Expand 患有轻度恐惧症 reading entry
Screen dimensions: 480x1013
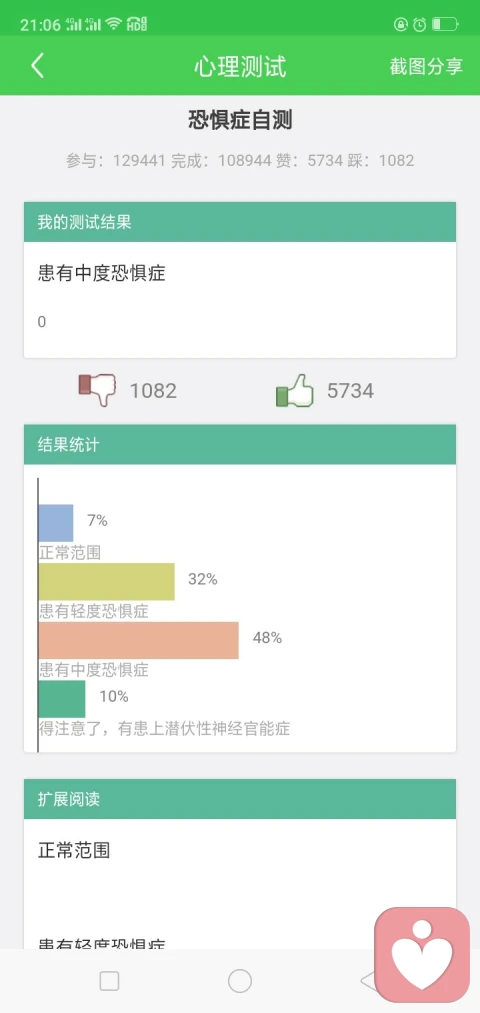(101, 945)
